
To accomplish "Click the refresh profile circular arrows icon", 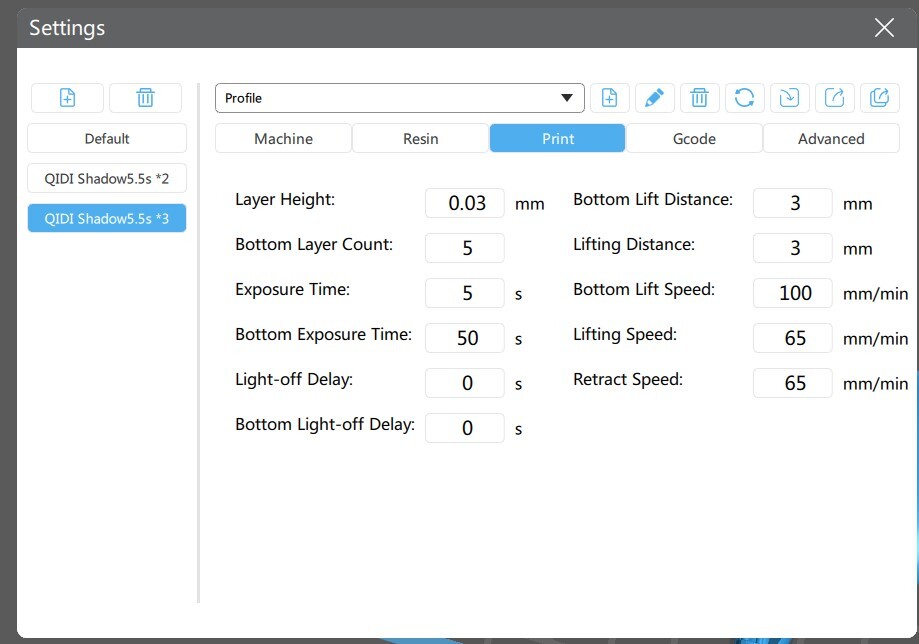I will click(744, 97).
